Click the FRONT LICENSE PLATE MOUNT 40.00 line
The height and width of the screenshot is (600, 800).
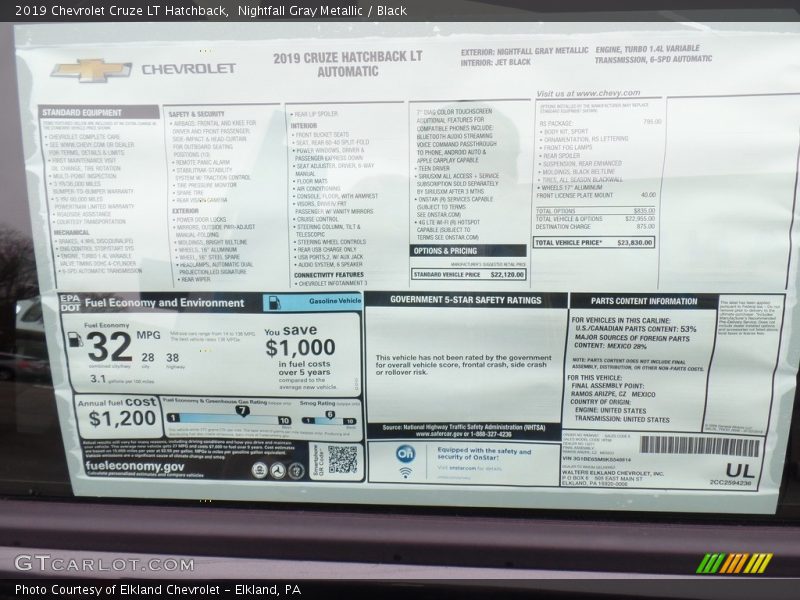(596, 195)
